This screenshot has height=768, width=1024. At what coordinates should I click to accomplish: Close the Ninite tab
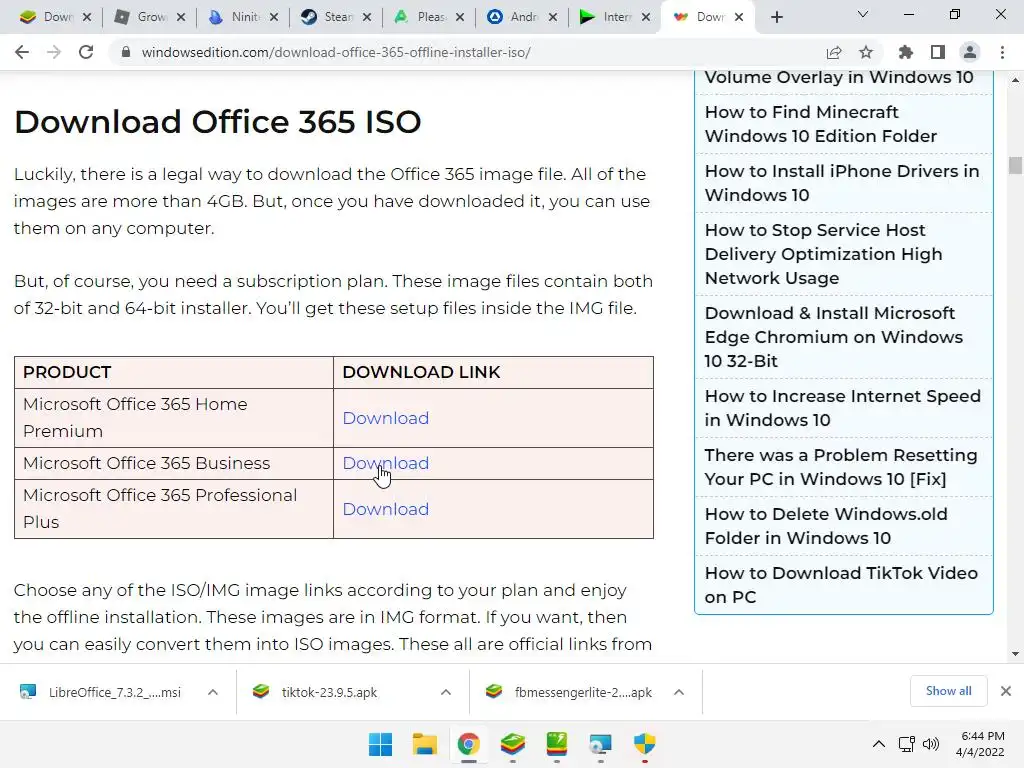point(274,18)
